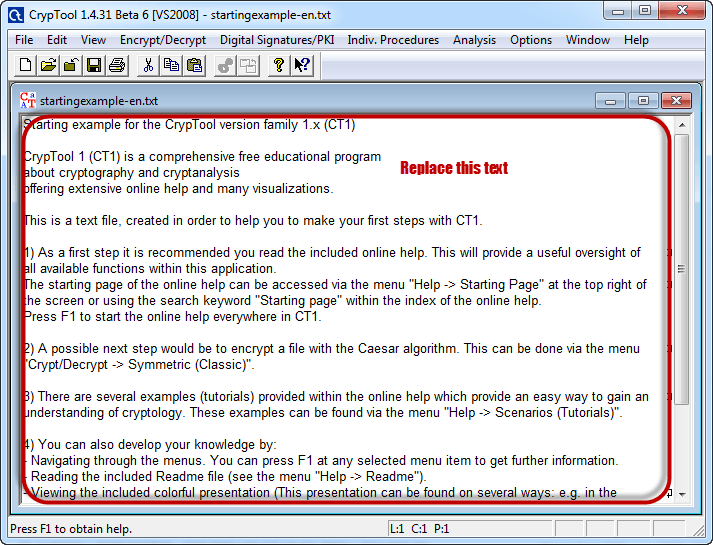Click the yellow question mark Help icon
Screen dimensions: 713x545
(x=279, y=66)
